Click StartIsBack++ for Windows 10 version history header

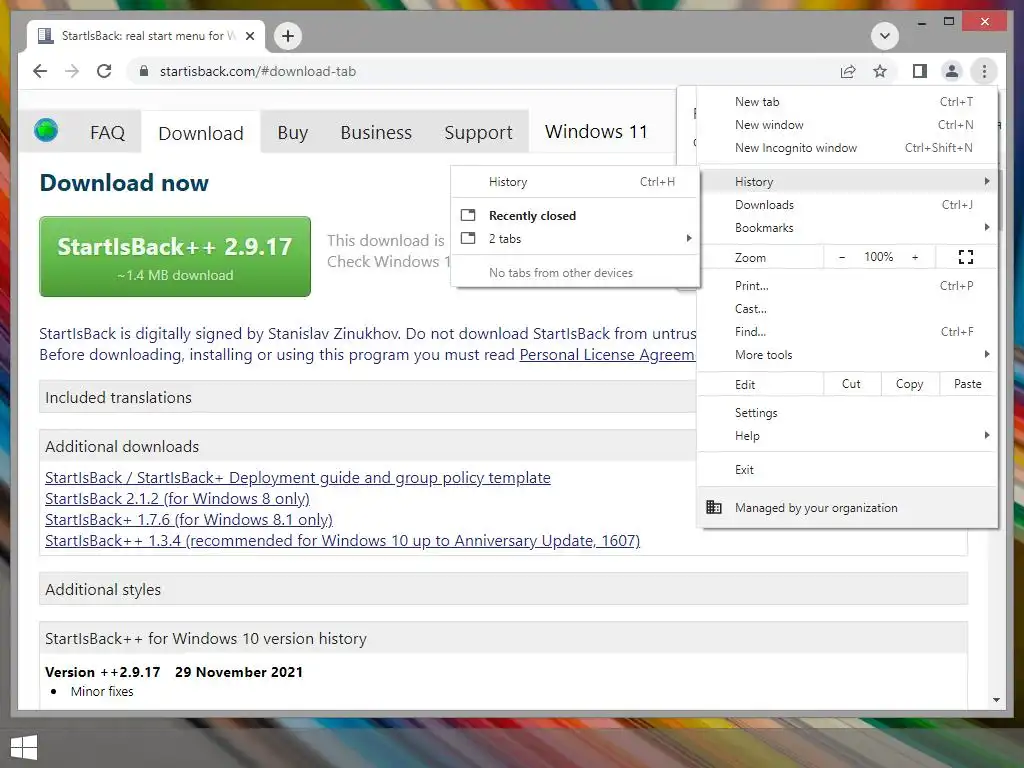[x=503, y=638]
